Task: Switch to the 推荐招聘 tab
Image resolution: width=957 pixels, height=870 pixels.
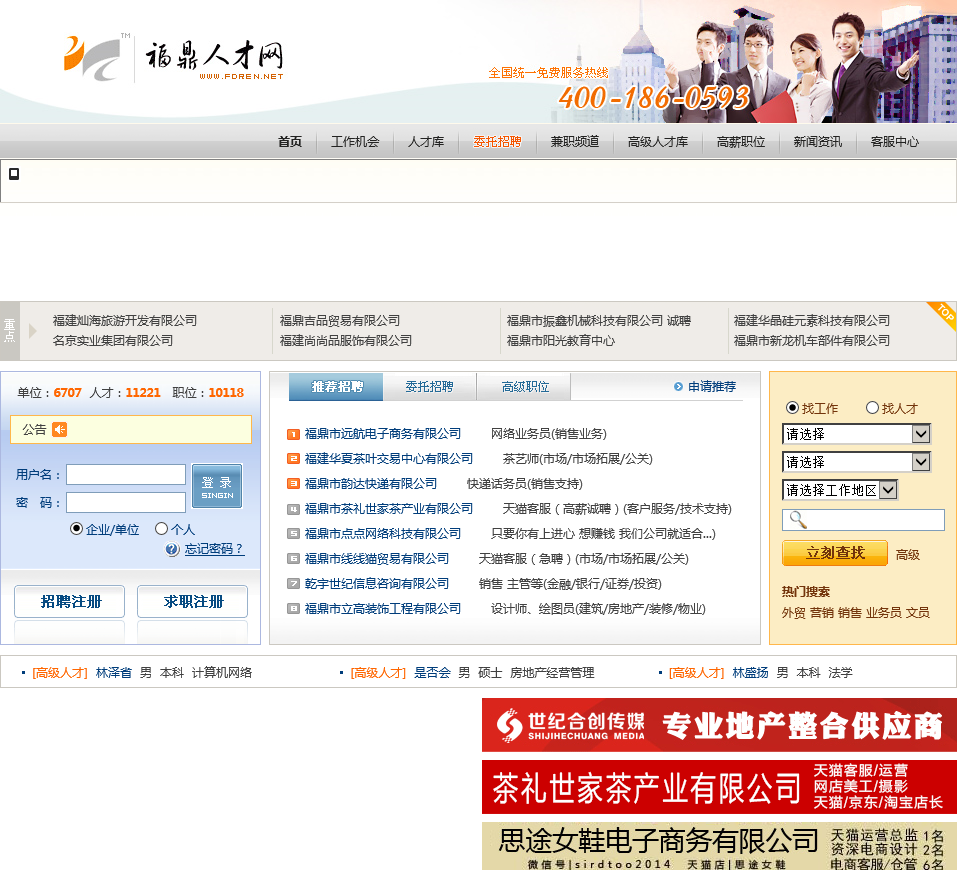Action: [x=336, y=386]
